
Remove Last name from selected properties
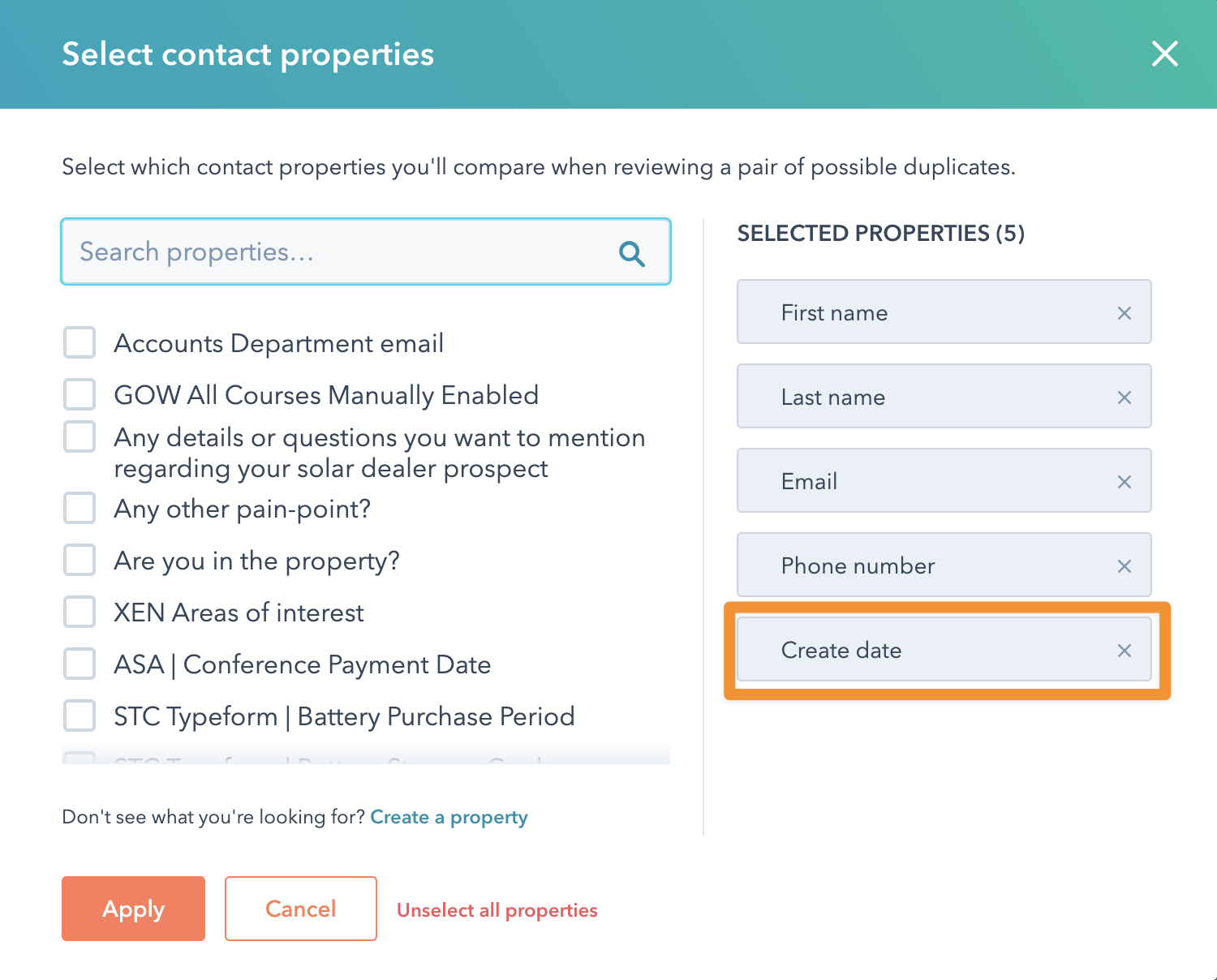pyautogui.click(x=1125, y=398)
